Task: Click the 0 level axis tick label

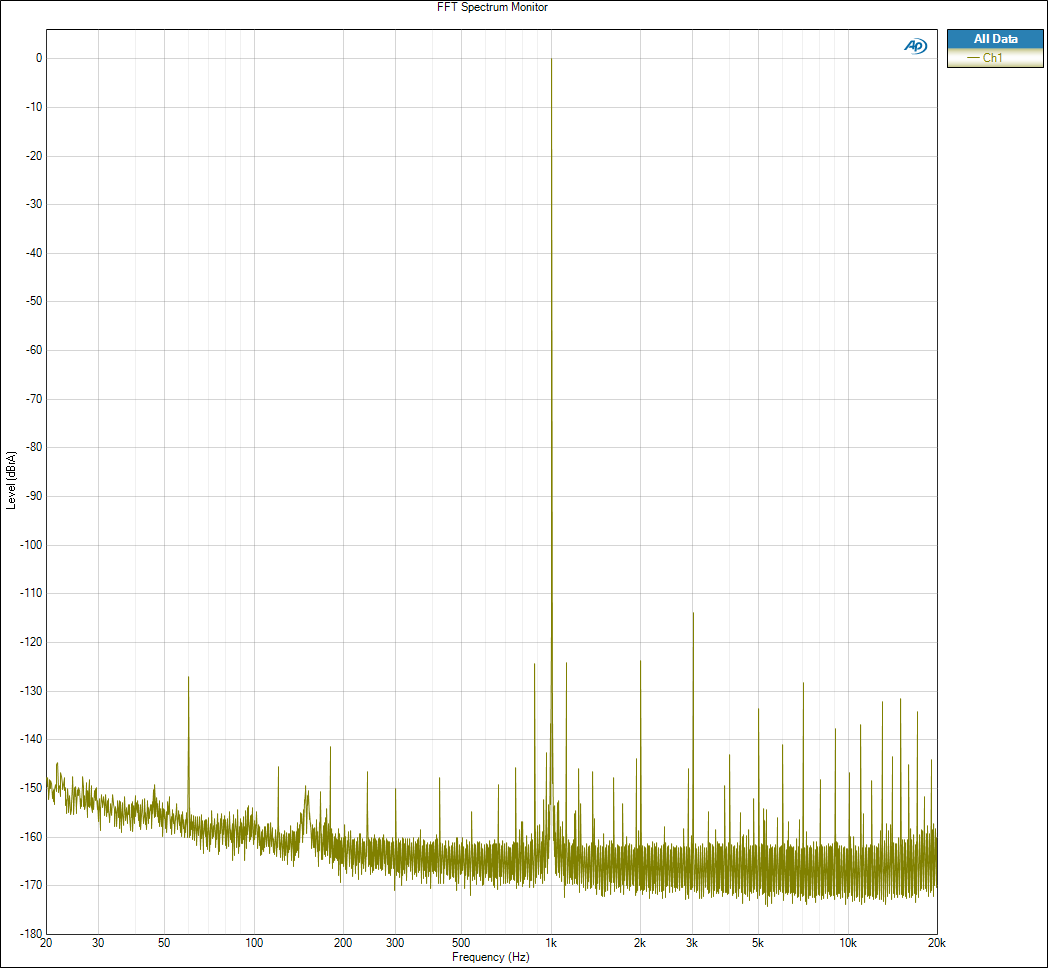Action: (x=39, y=58)
